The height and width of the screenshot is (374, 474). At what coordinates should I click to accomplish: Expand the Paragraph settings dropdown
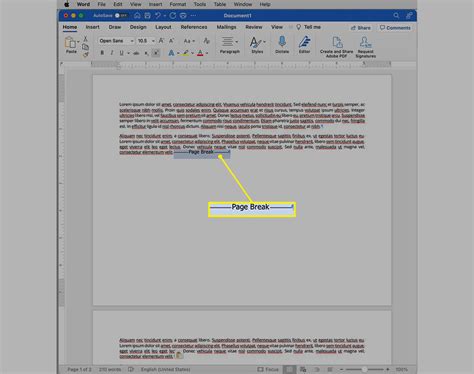coord(230,45)
